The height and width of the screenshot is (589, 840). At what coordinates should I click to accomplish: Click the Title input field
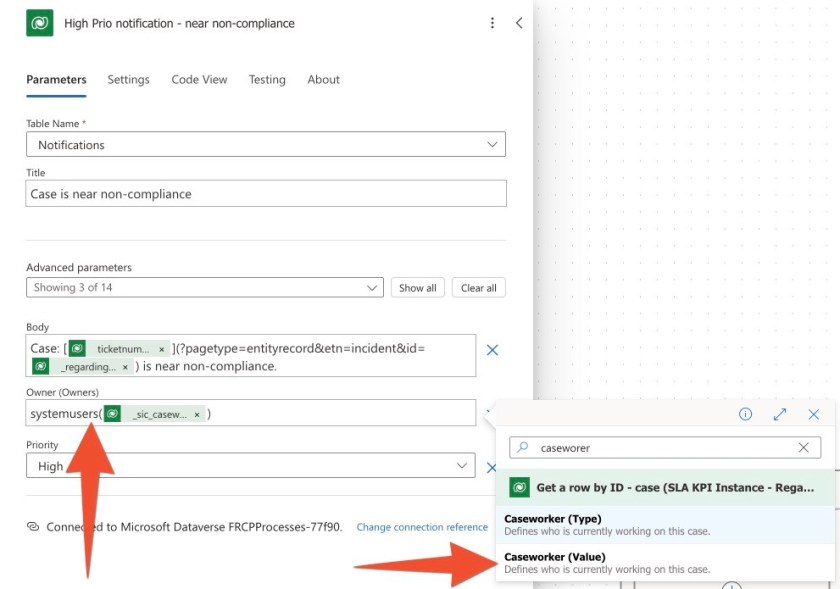tap(266, 193)
